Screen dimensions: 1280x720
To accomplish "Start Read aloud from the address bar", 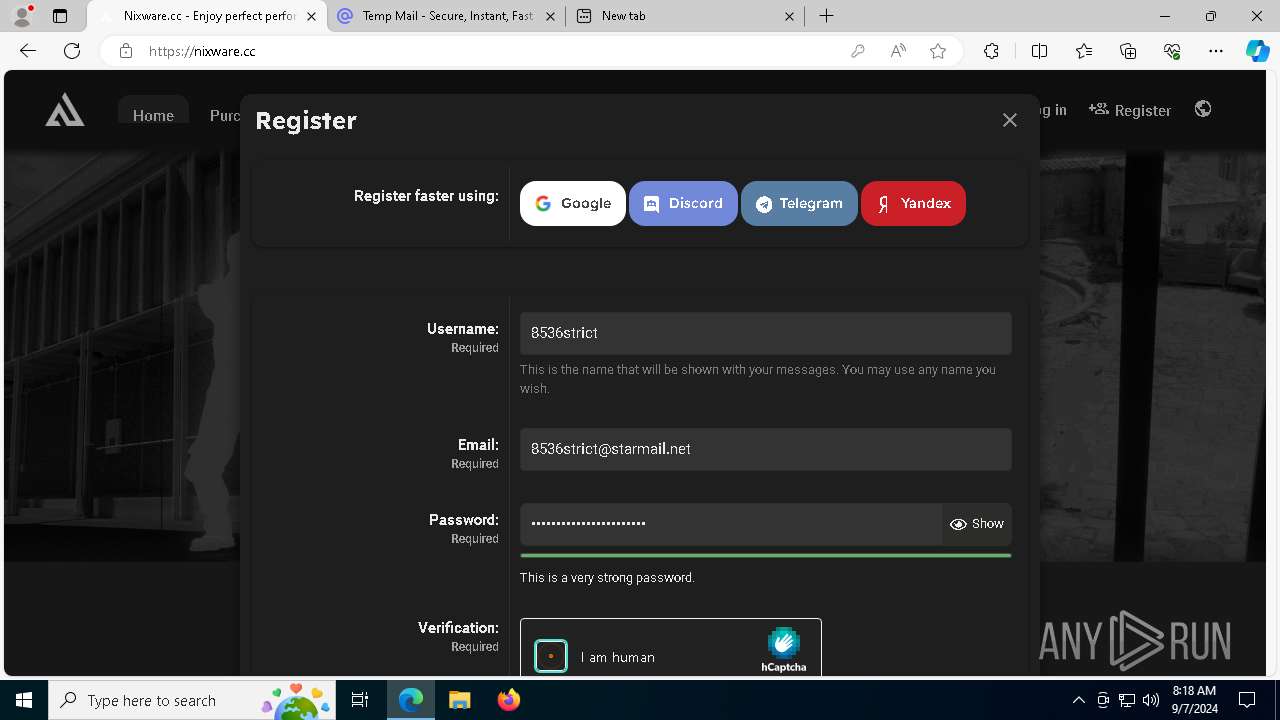I will pos(898,51).
